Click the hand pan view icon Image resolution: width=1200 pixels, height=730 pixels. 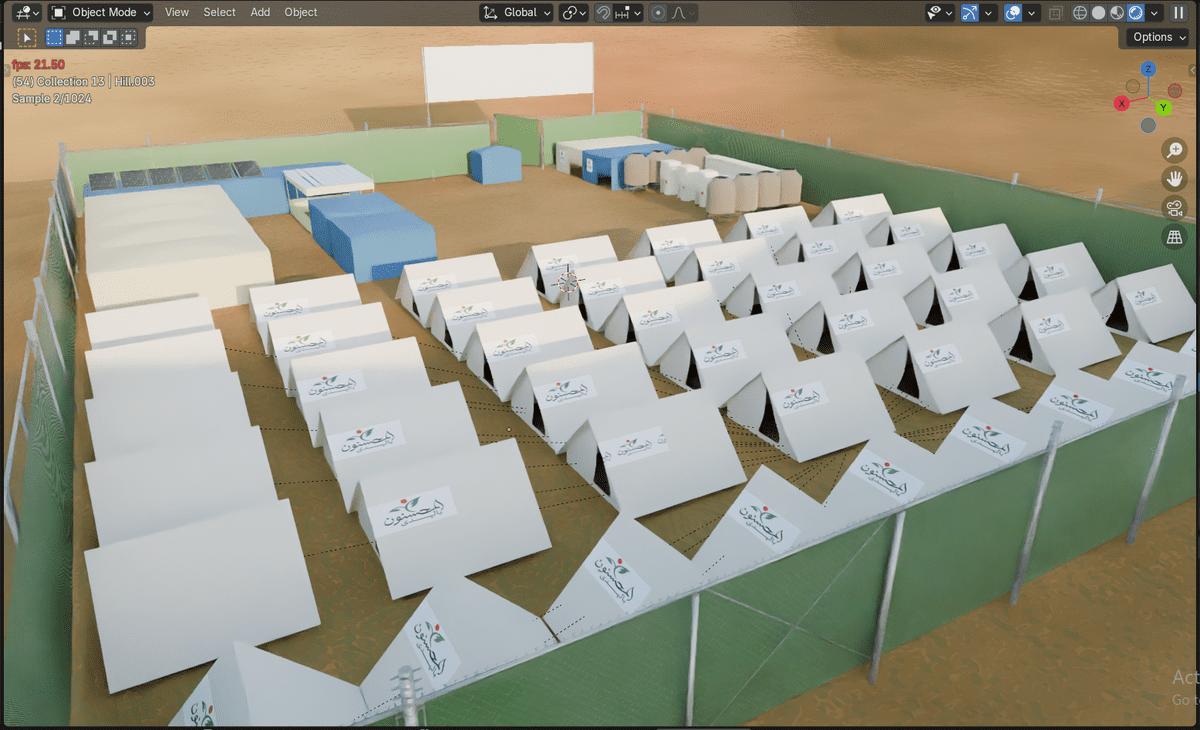click(x=1174, y=179)
